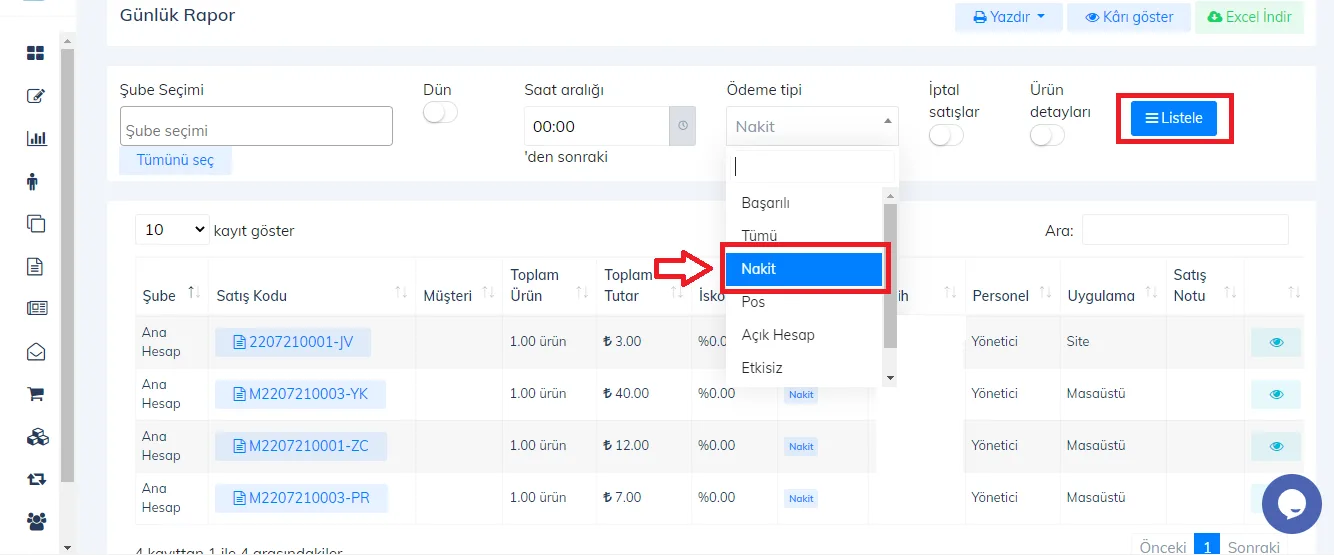Open the copy pages icon in sidebar

pos(36,224)
